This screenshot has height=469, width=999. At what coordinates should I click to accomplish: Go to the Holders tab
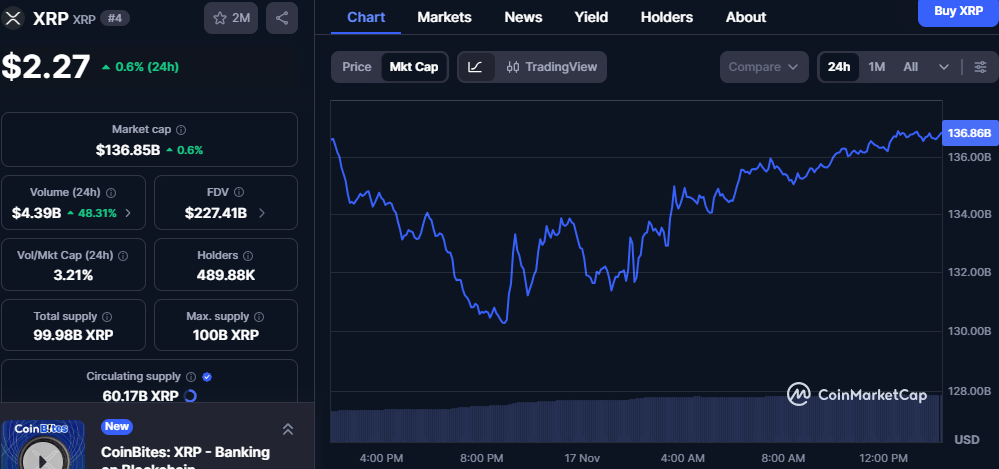point(666,17)
